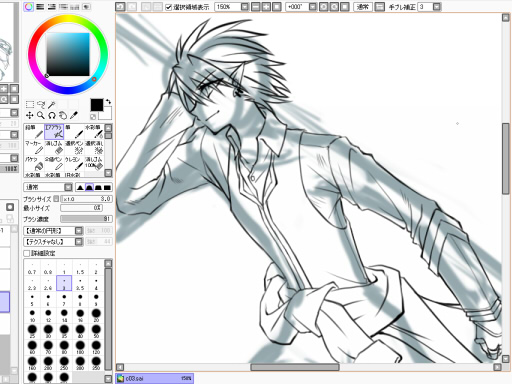
Task: Adjust the brush density (ブラシ濃度) slider
Action: tap(86, 219)
